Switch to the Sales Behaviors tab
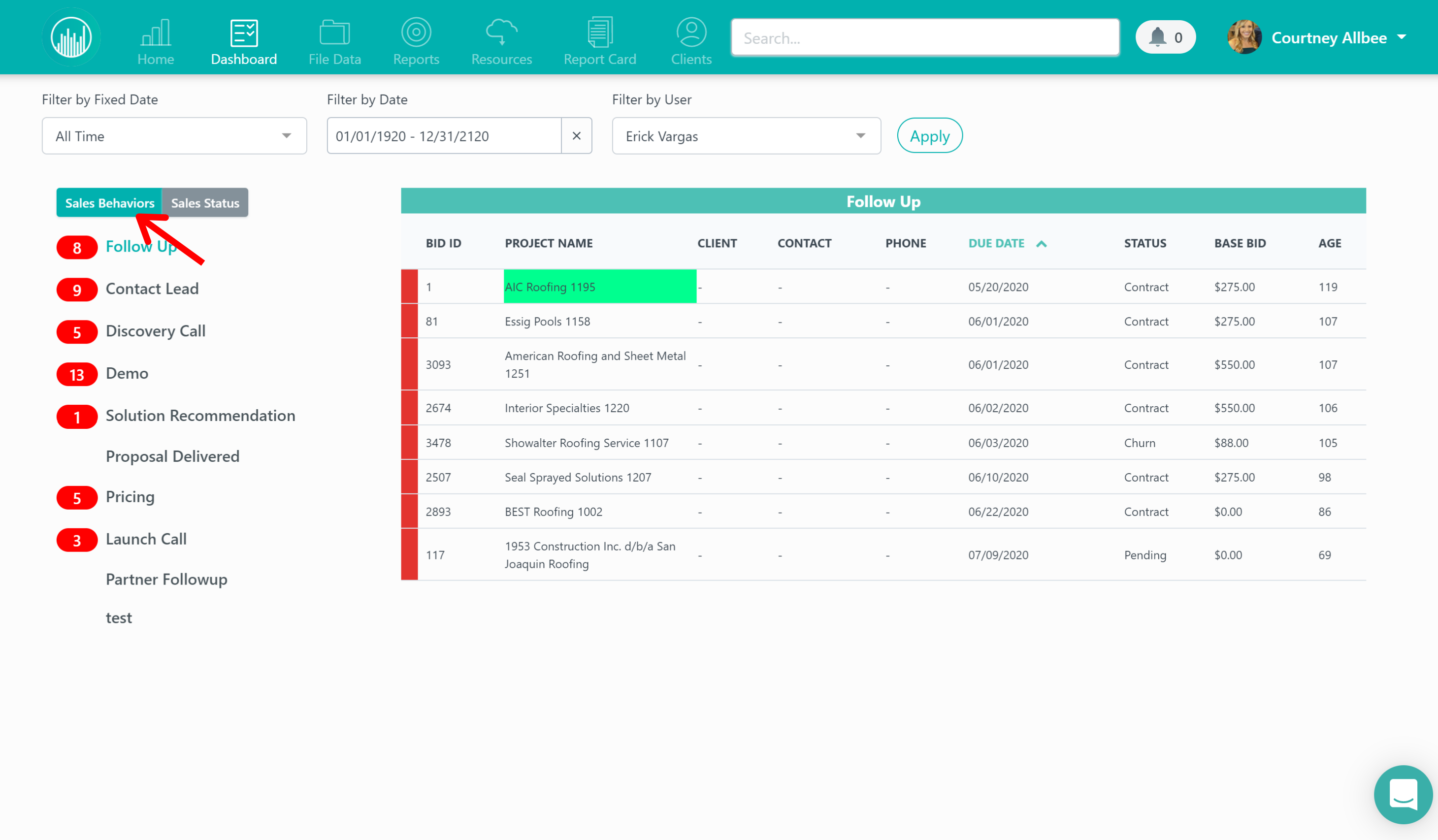 [x=109, y=202]
